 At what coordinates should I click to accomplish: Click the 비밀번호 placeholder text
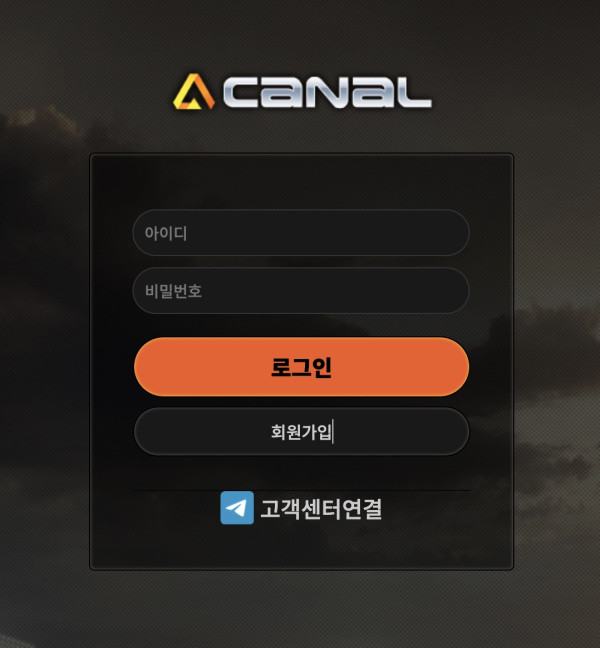[173, 291]
